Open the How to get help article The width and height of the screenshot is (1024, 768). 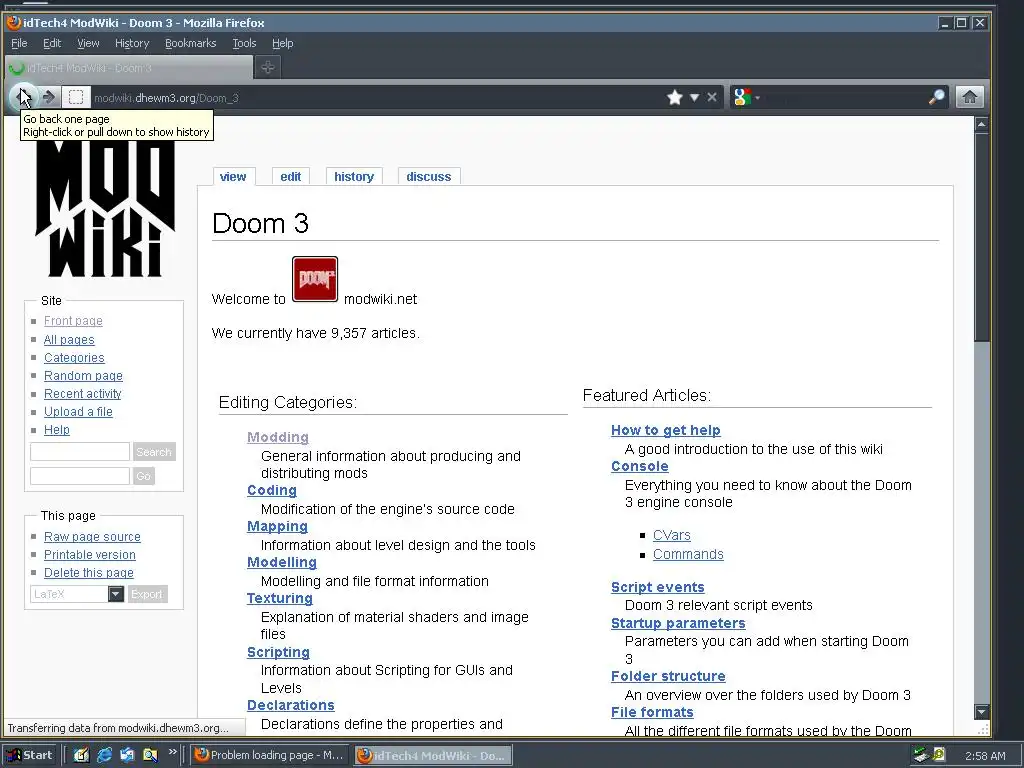point(665,430)
